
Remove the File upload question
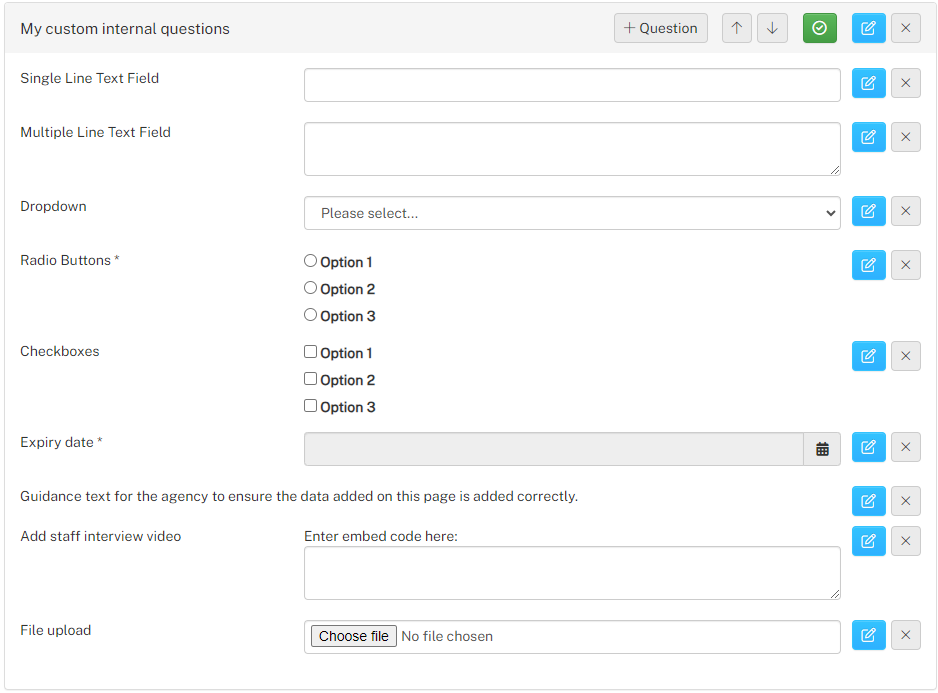click(x=906, y=635)
